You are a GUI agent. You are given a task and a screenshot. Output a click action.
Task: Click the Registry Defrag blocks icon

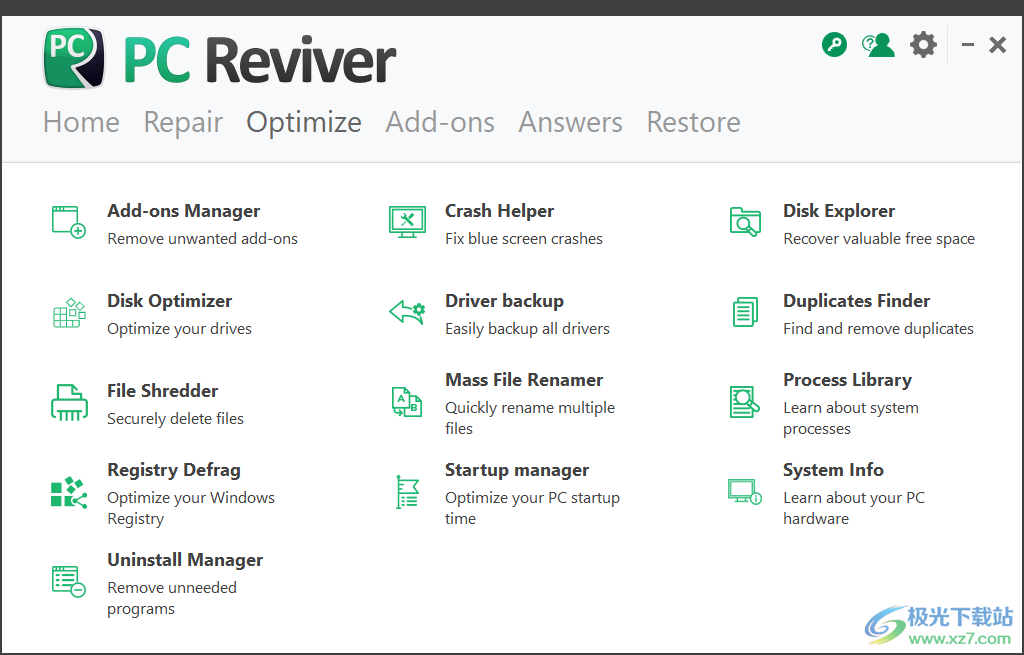(x=69, y=492)
